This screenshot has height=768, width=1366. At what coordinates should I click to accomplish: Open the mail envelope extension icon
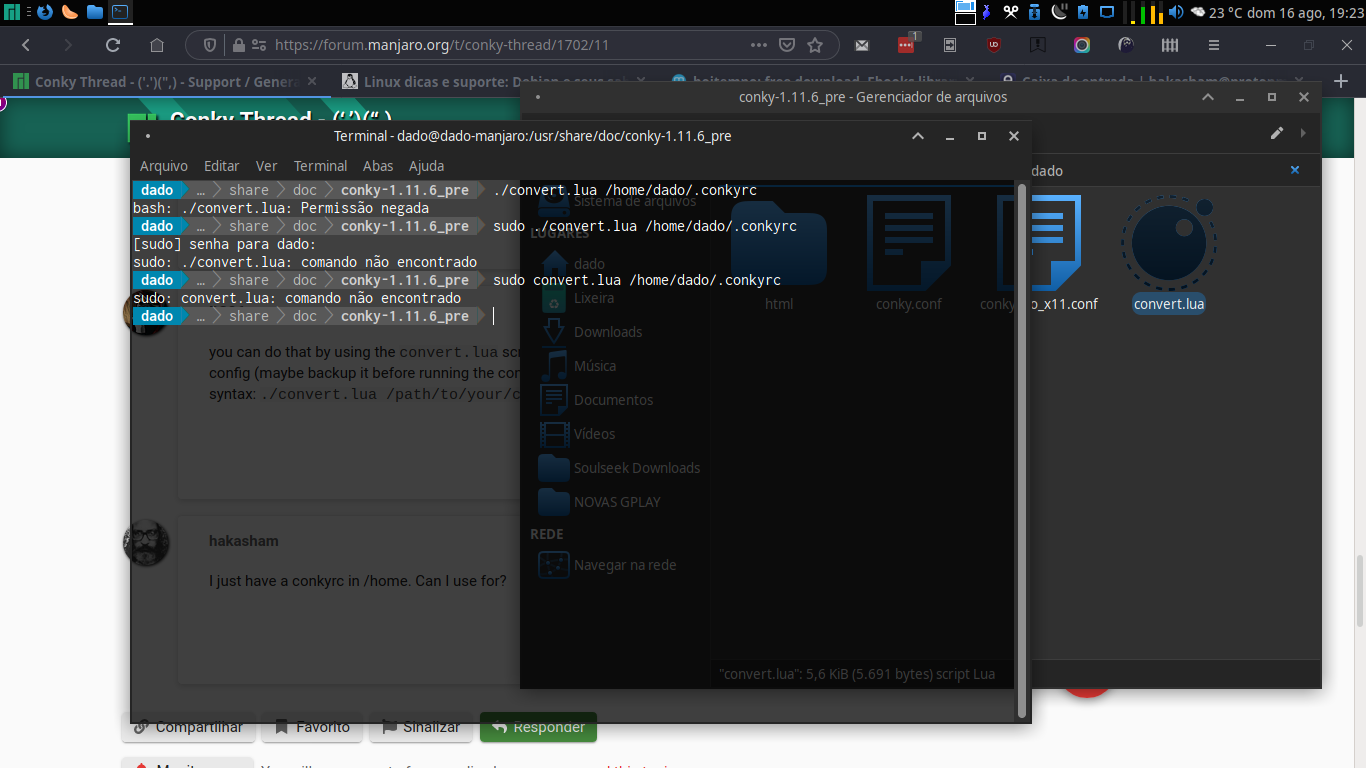tap(862, 45)
